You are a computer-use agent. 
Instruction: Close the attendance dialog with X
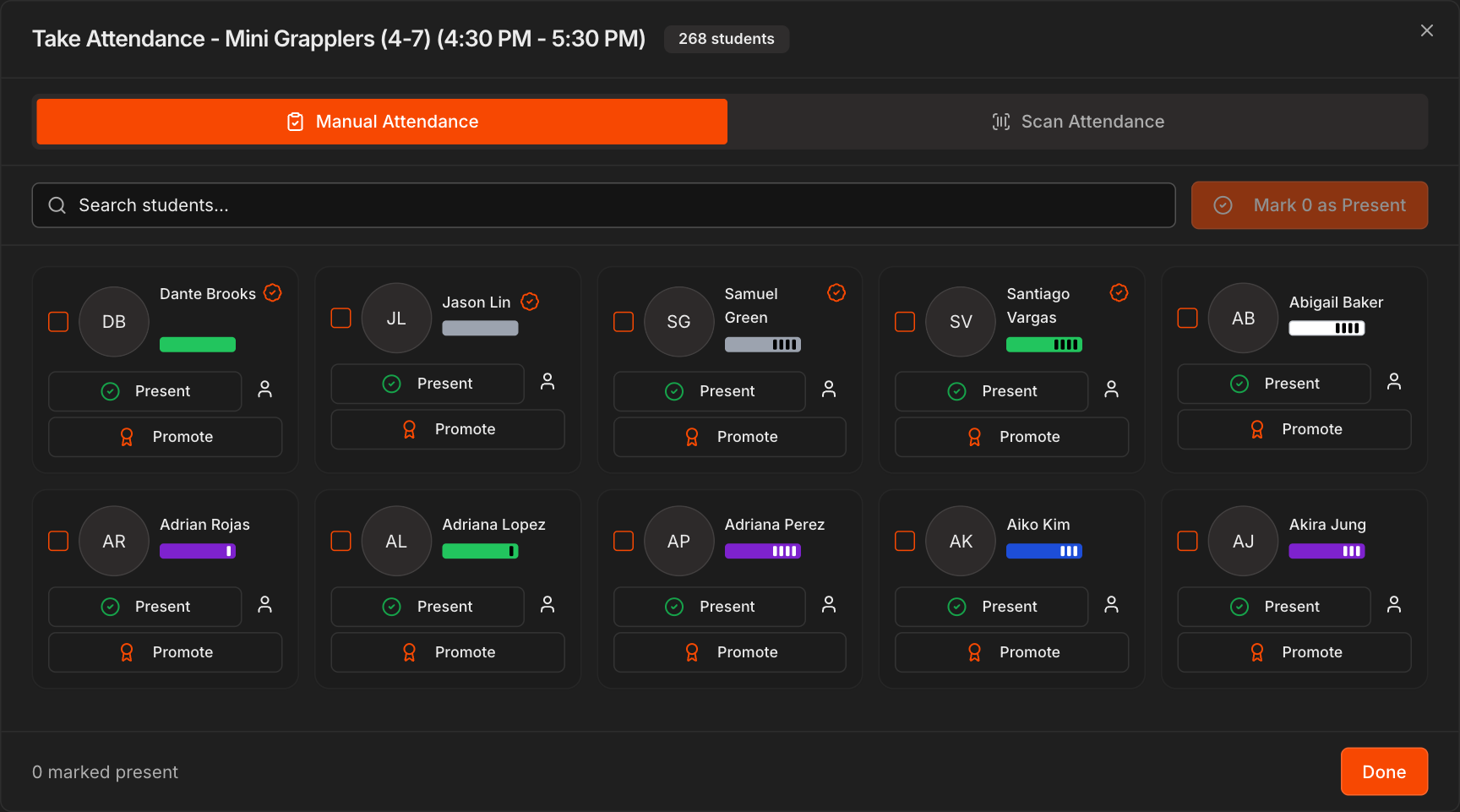(x=1427, y=30)
